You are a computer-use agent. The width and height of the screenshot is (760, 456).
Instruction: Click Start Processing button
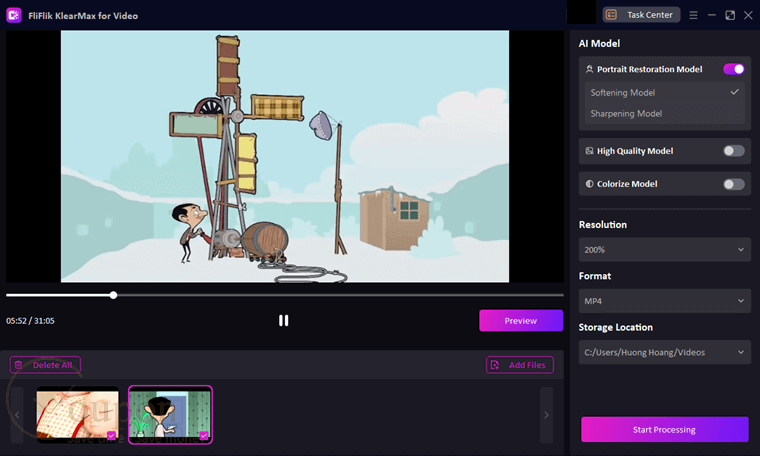tap(665, 429)
